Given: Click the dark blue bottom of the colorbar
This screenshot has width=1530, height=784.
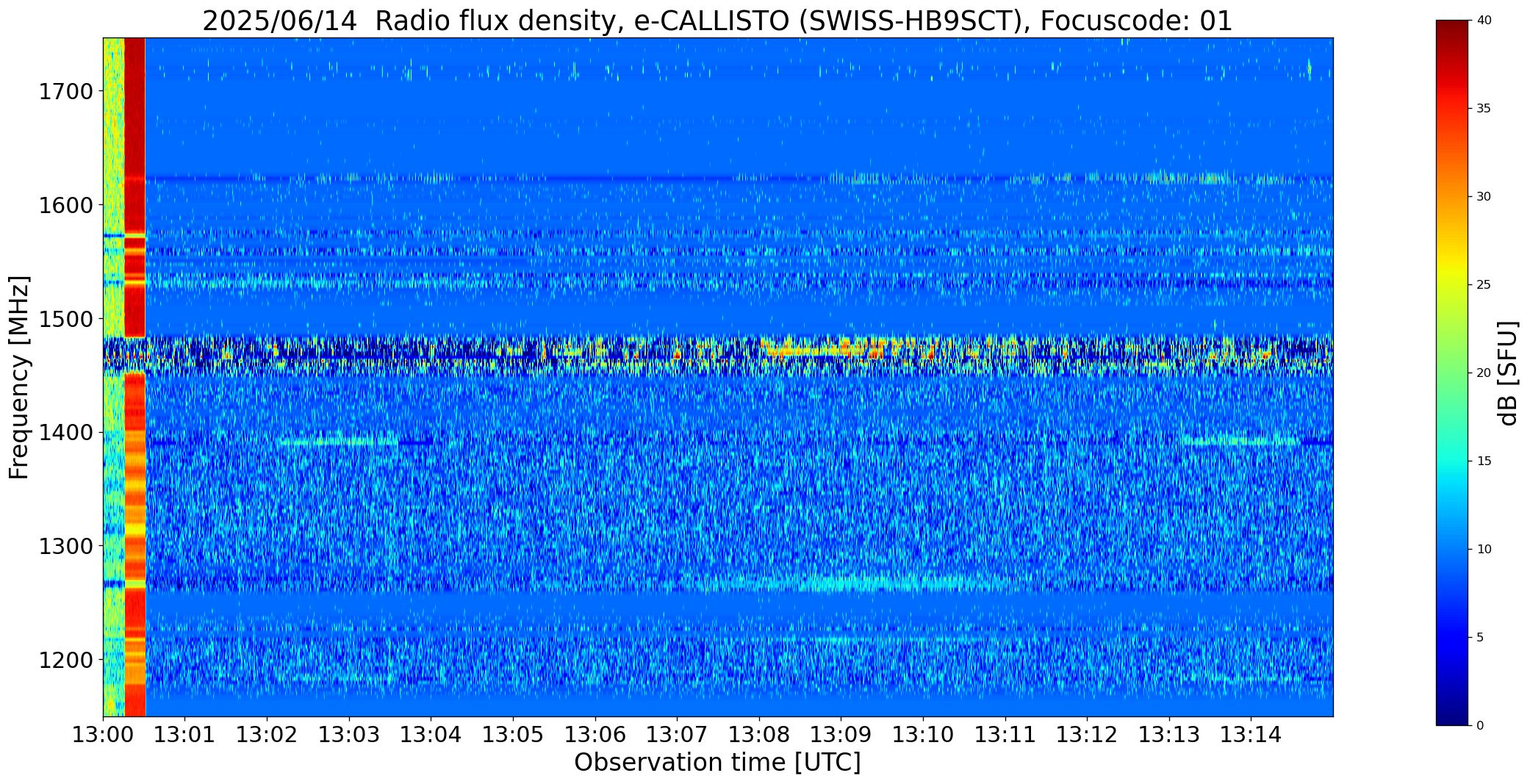Looking at the screenshot, I should click(x=1453, y=711).
